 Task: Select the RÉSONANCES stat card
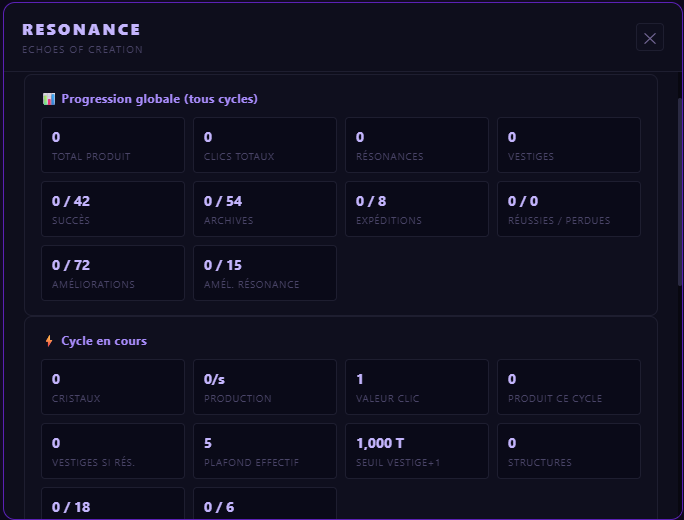417,145
